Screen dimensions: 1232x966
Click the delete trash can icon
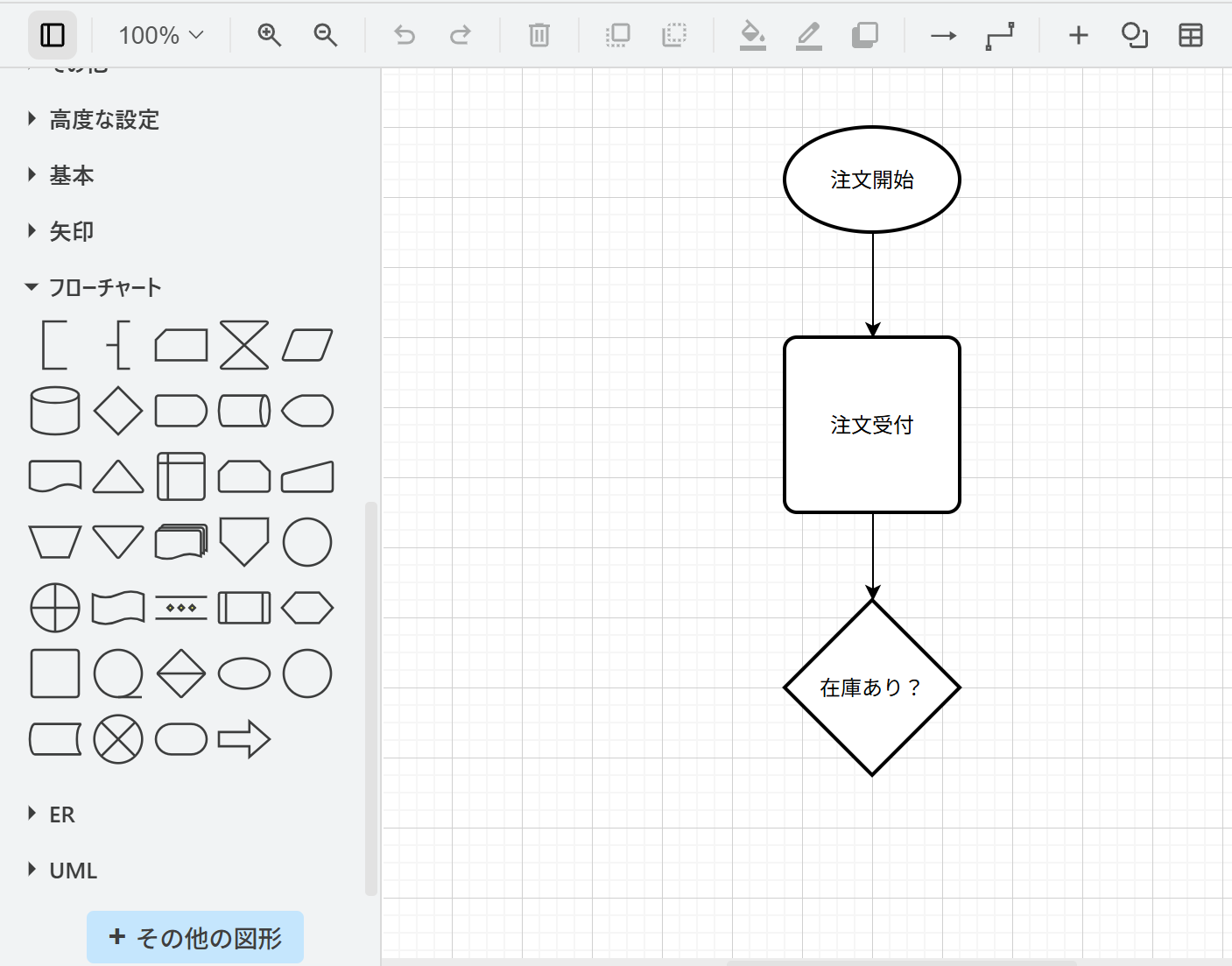tap(539, 35)
